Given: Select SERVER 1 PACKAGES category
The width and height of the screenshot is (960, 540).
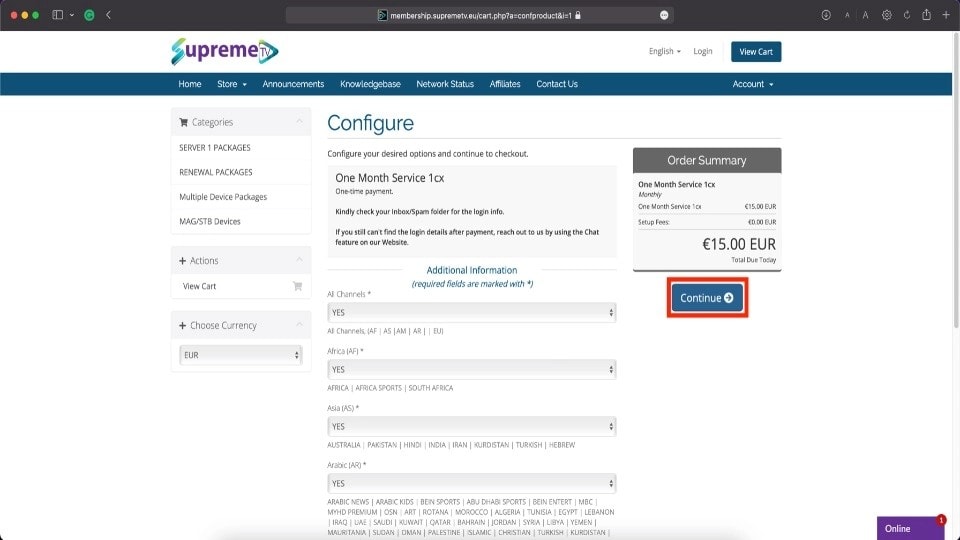Looking at the screenshot, I should click(x=215, y=148).
